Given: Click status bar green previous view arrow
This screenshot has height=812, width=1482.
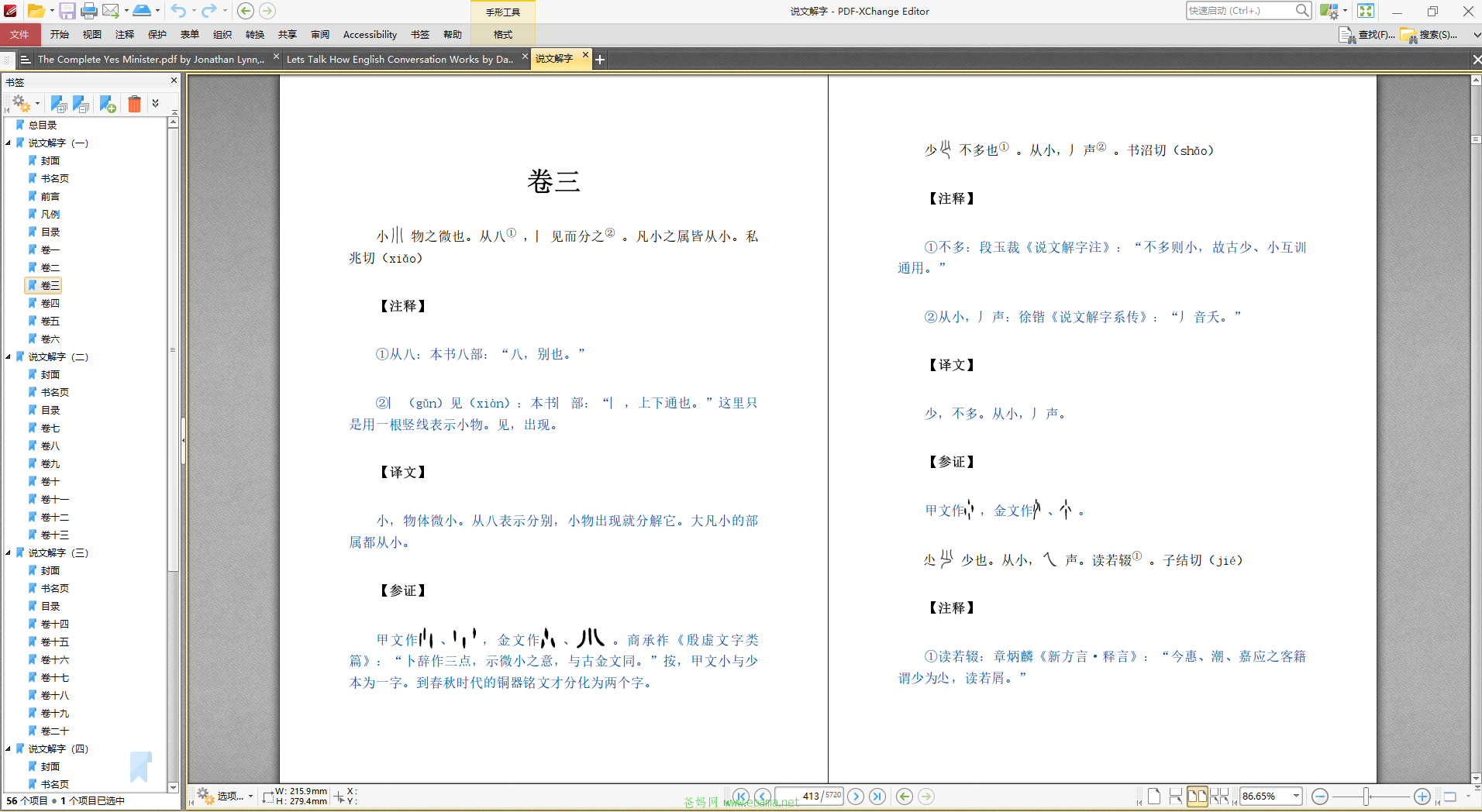Looking at the screenshot, I should pyautogui.click(x=904, y=797).
